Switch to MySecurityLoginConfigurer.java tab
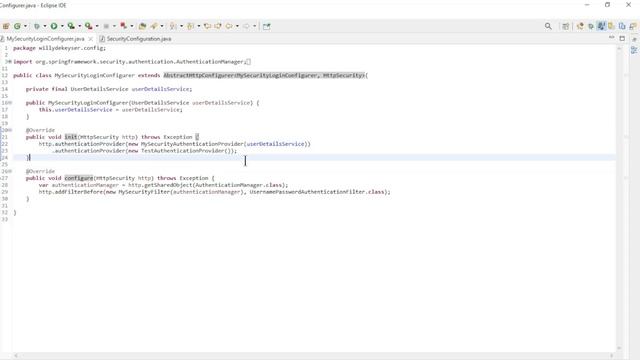The width and height of the screenshot is (640, 360). tap(45, 39)
